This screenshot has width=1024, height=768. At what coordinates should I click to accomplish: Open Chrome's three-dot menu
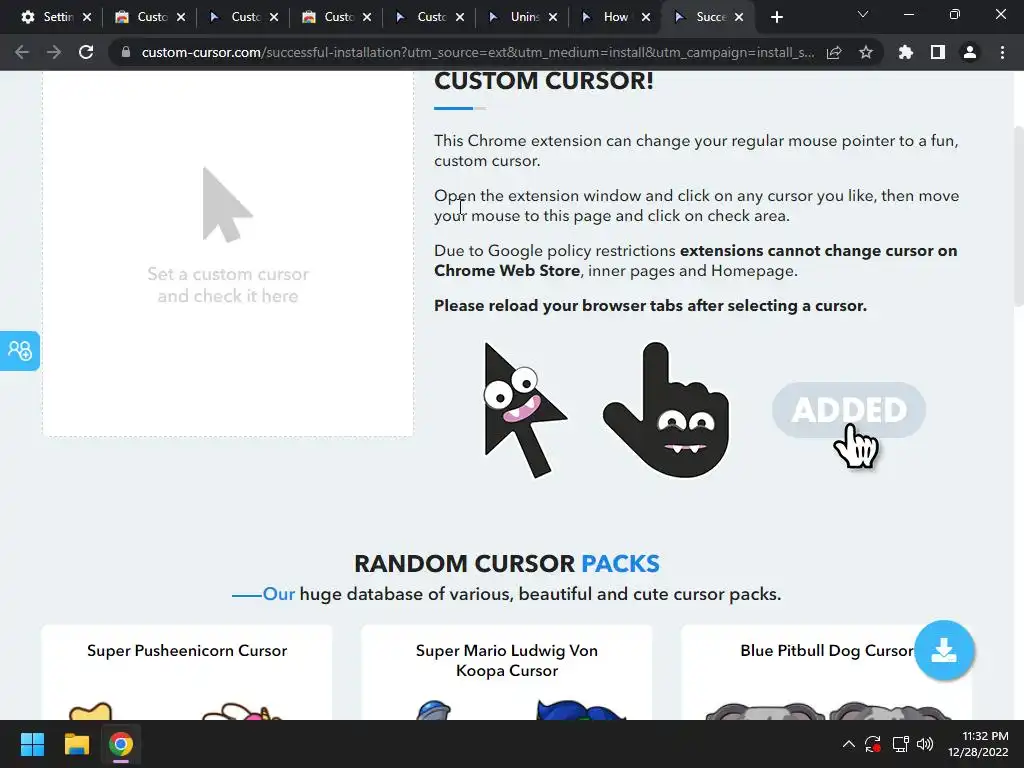pos(1002,52)
